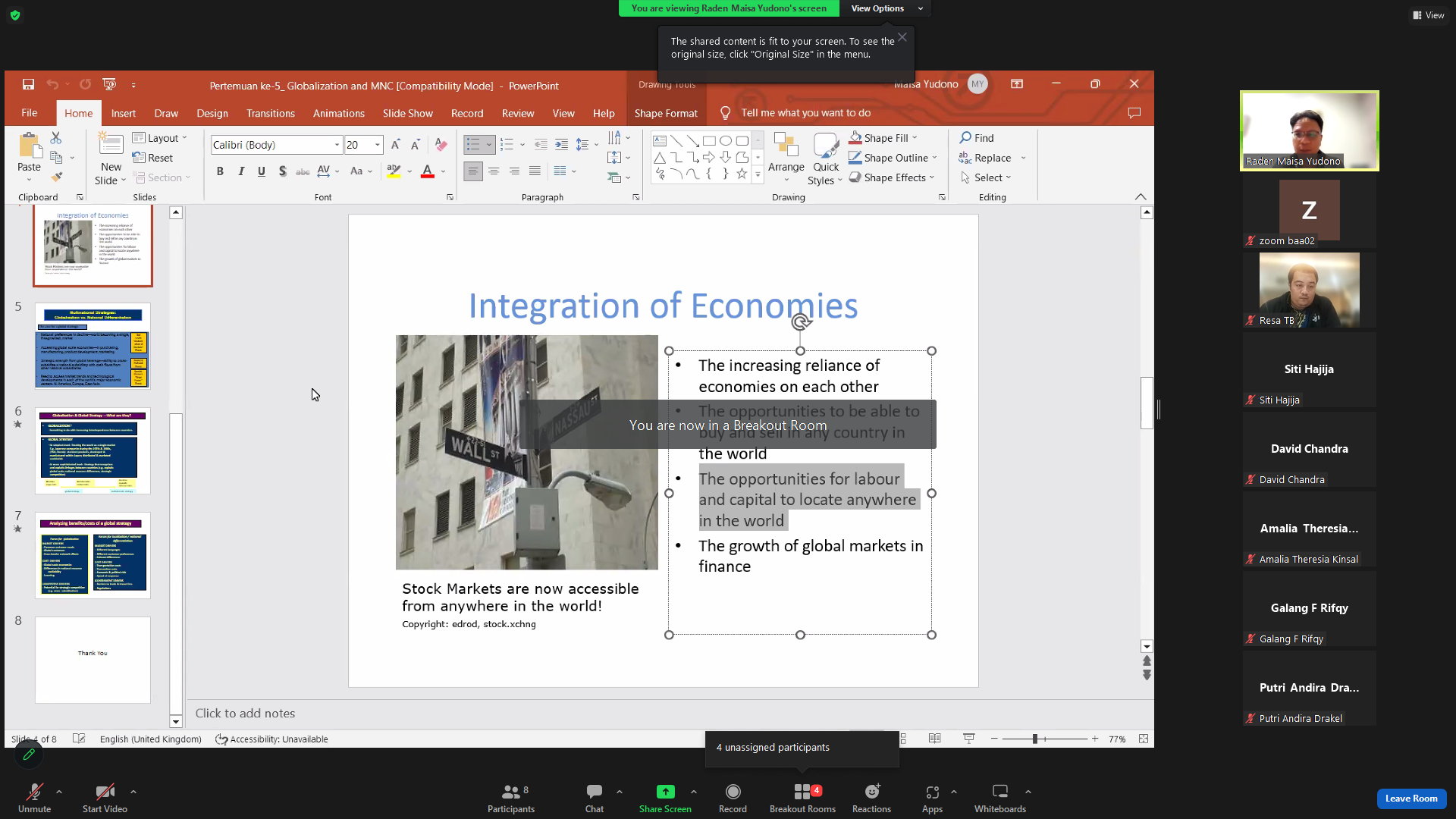Click the Save icon in PowerPoint title bar
This screenshot has width=1456, height=819.
pos(28,84)
